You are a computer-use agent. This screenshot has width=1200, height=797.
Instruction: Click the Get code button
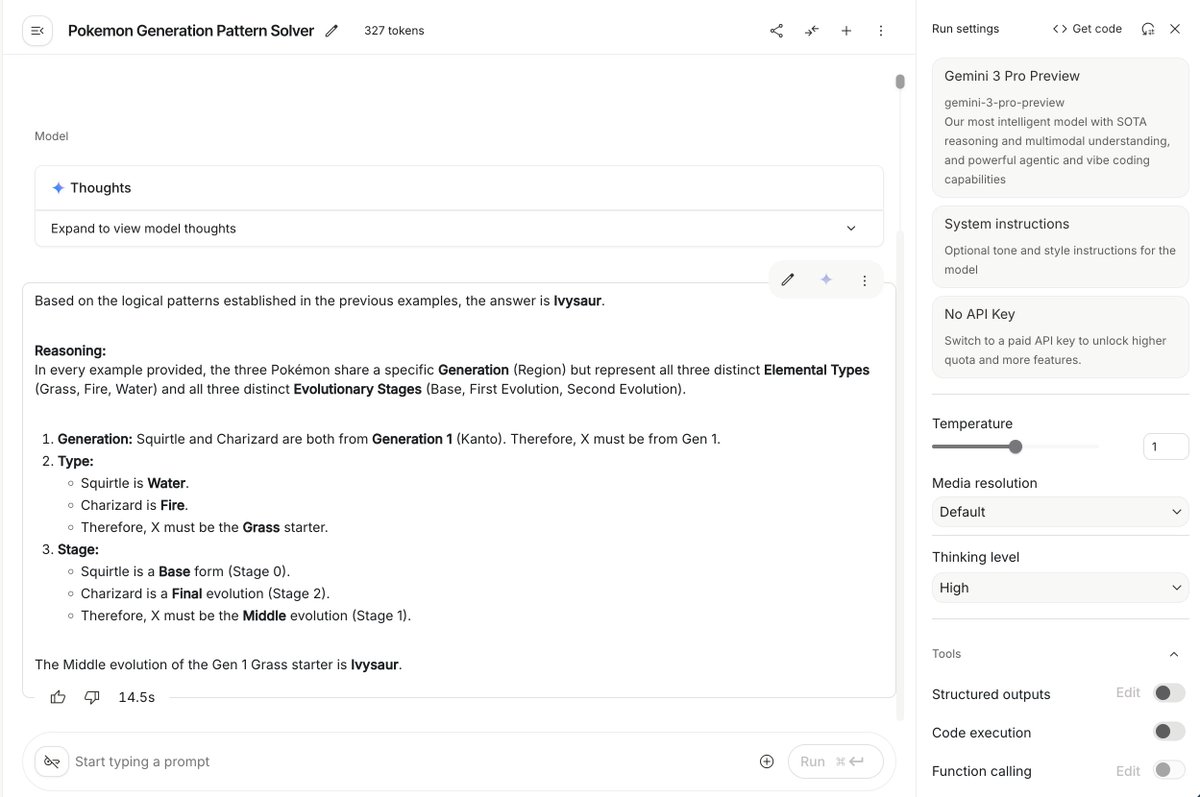point(1087,29)
